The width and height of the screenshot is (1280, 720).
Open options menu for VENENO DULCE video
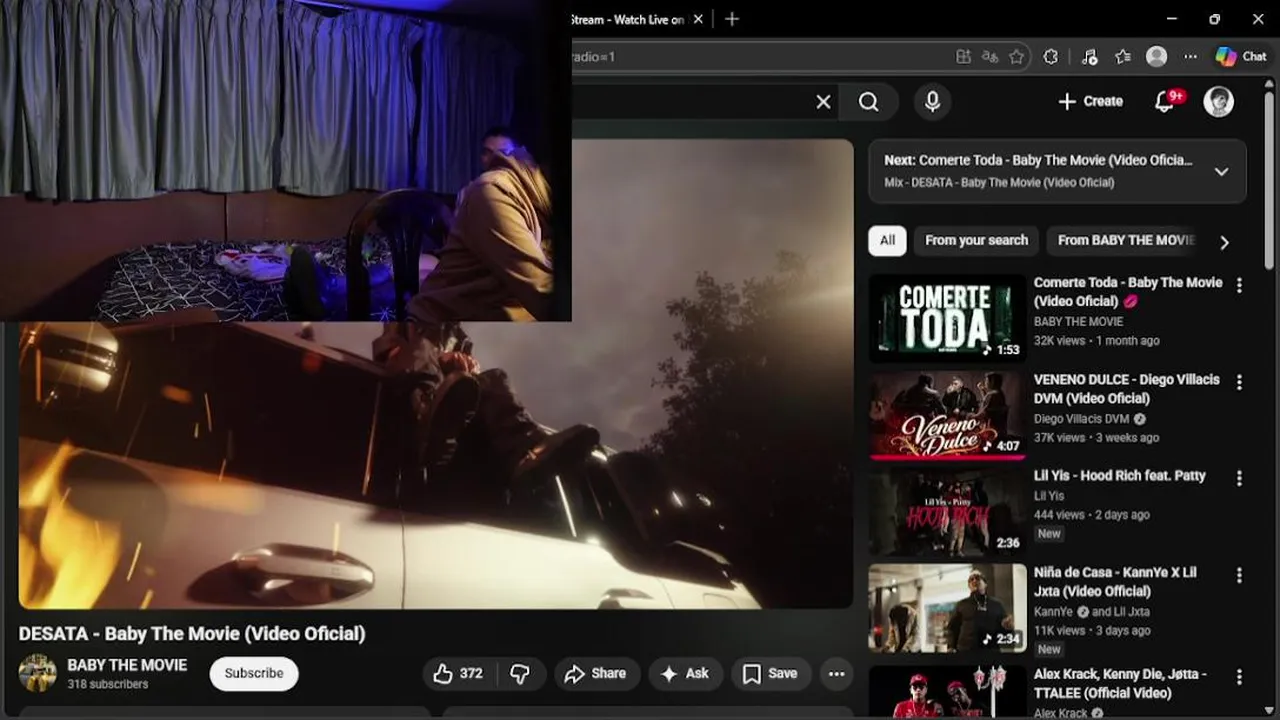(x=1239, y=382)
